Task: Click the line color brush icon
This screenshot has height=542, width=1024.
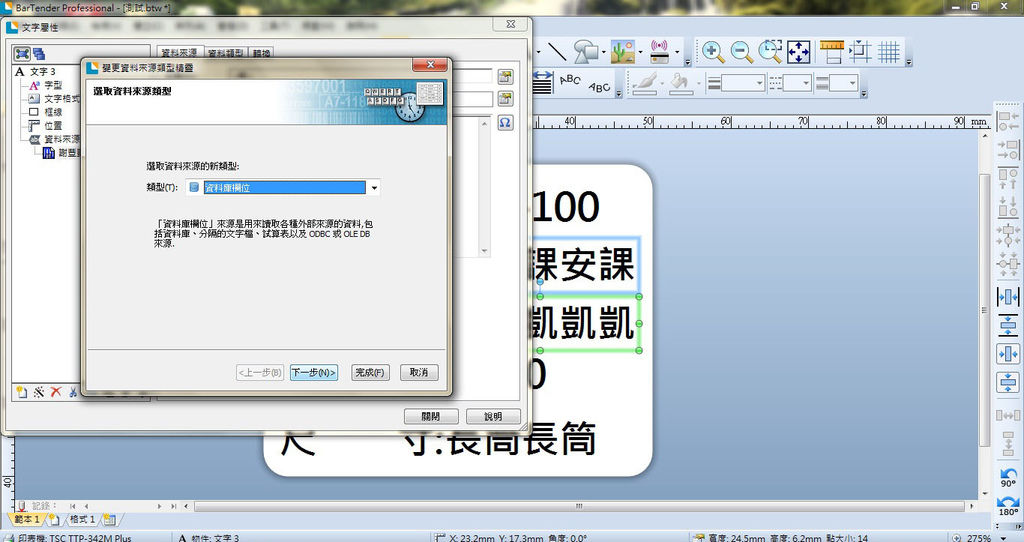Action: [645, 84]
